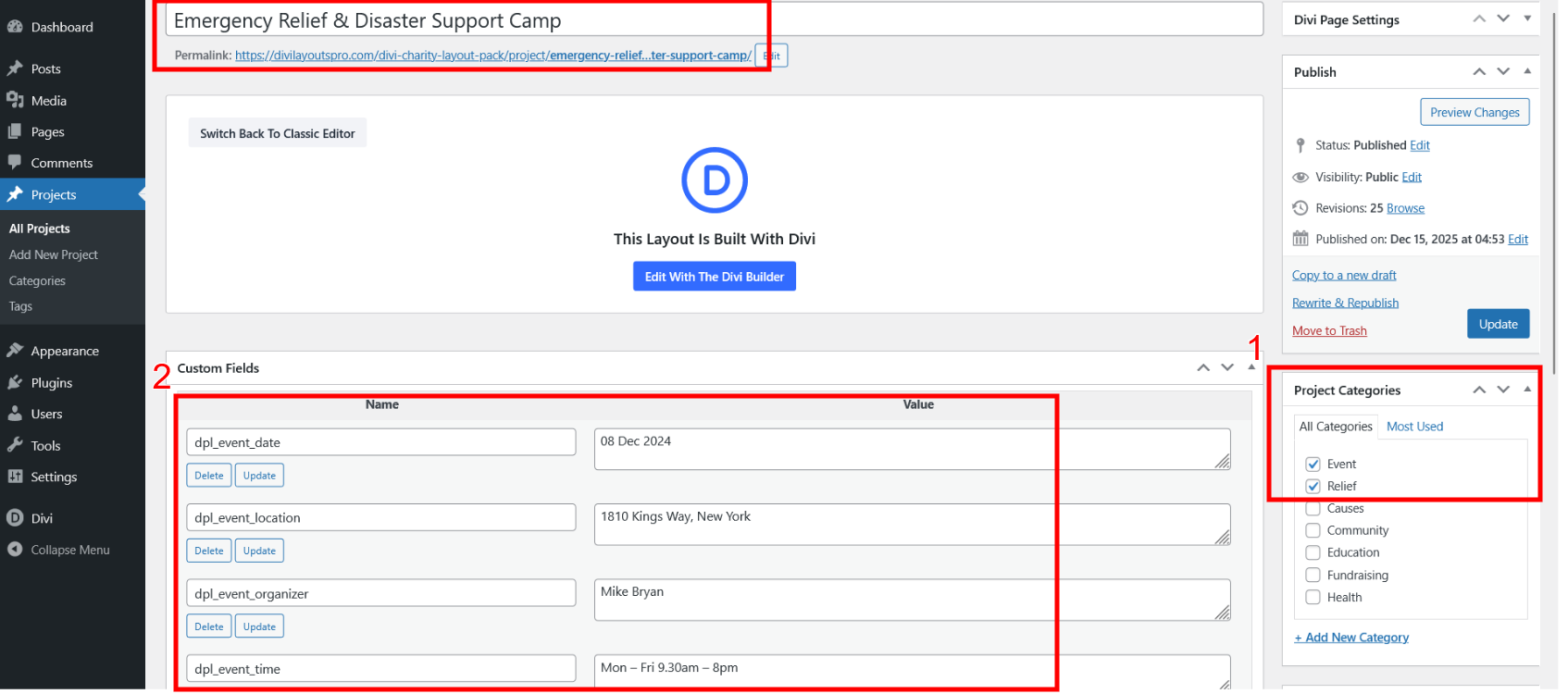Open Categories submenu item
This screenshot has height=694, width=1568.
[37, 280]
